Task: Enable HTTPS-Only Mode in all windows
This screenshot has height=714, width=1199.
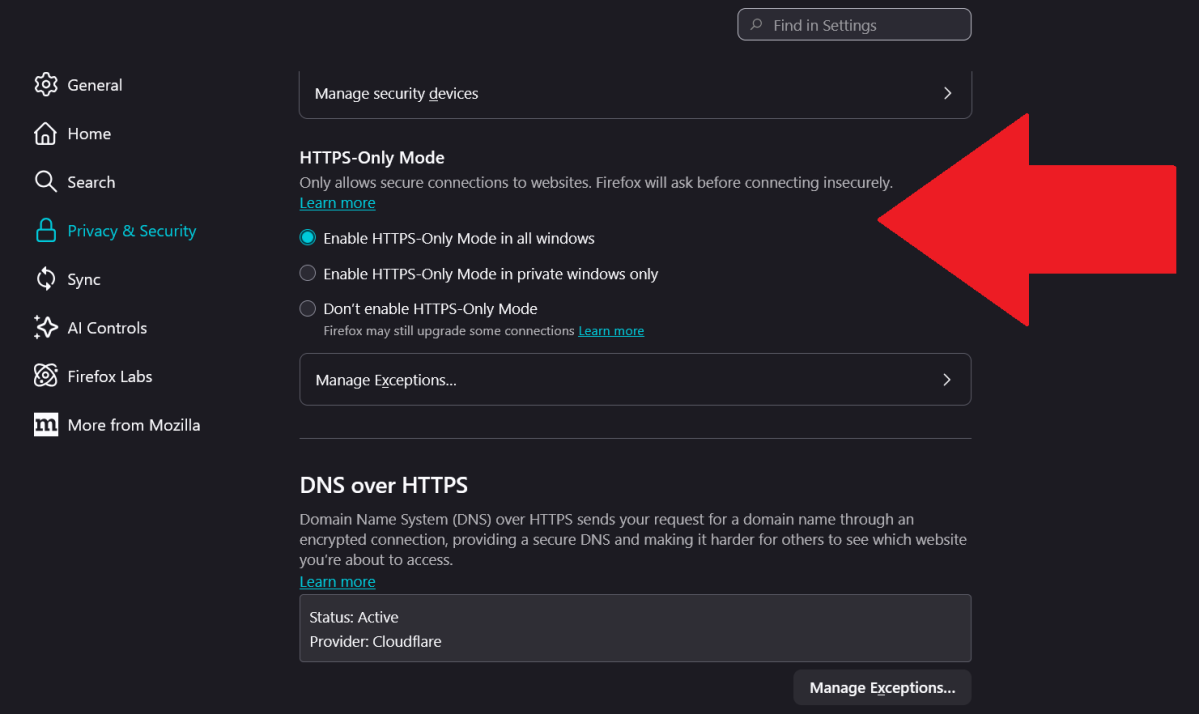Action: coord(307,238)
